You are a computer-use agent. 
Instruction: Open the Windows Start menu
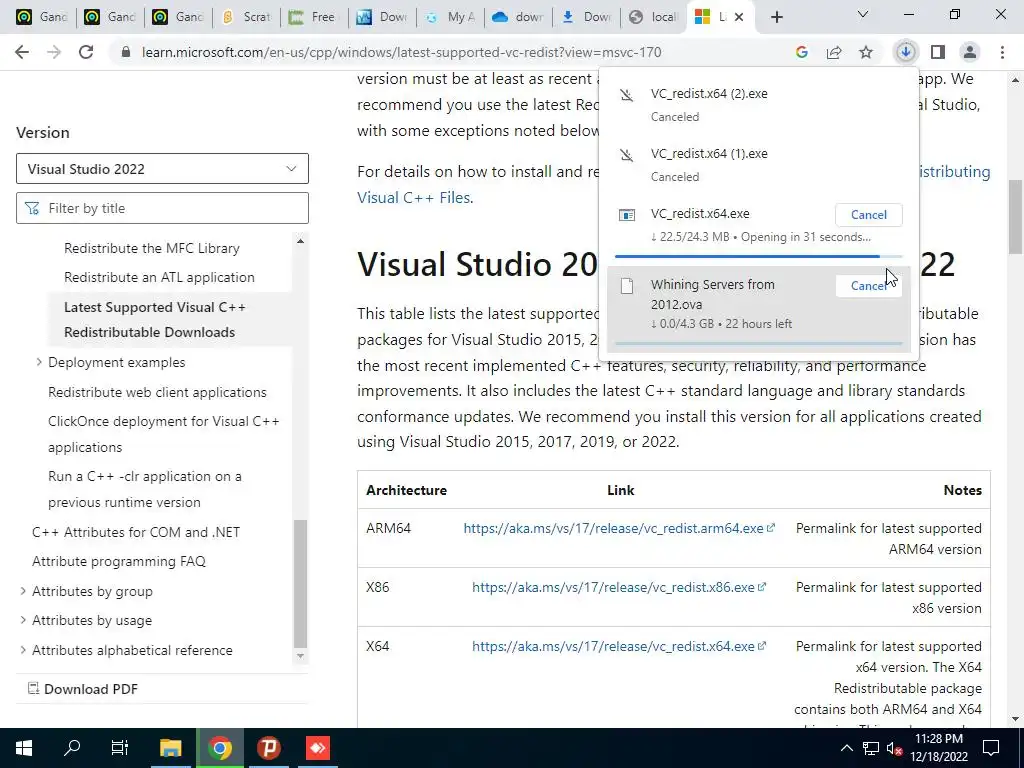coord(24,748)
